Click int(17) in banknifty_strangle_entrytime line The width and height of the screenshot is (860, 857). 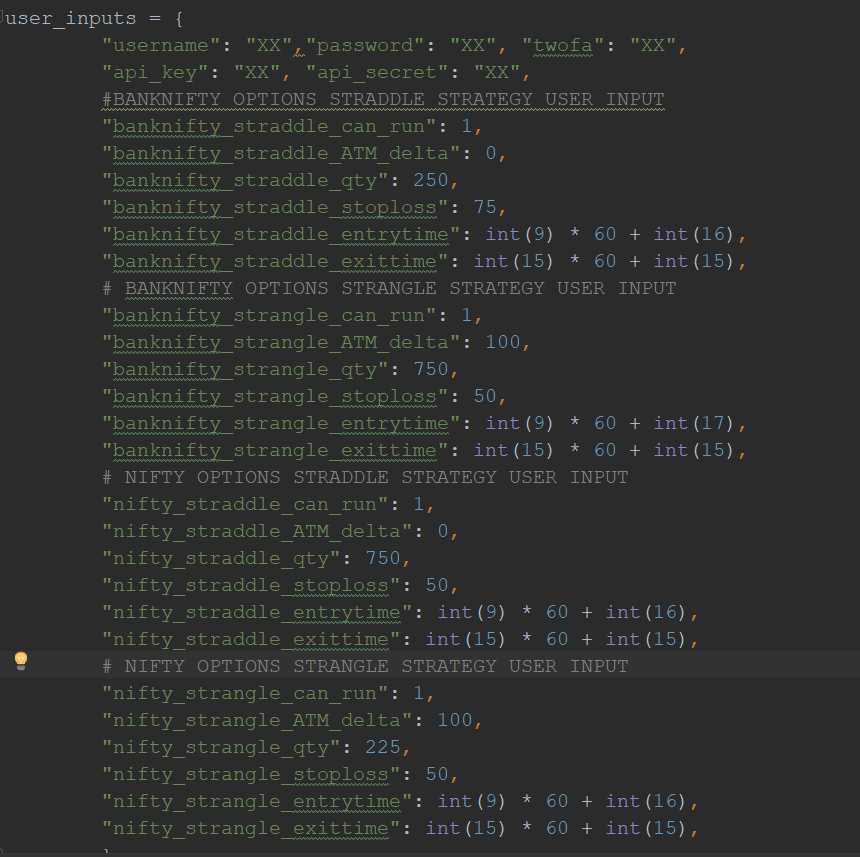(694, 423)
